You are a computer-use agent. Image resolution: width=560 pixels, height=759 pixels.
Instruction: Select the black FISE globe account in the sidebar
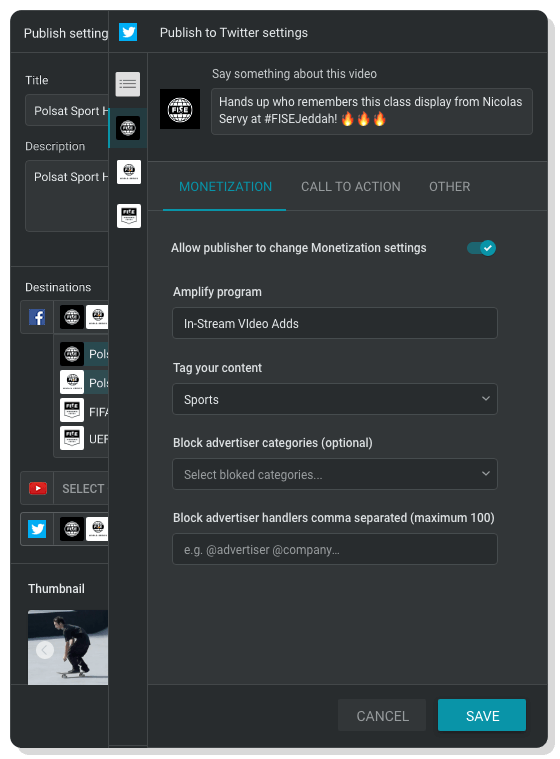pos(128,128)
